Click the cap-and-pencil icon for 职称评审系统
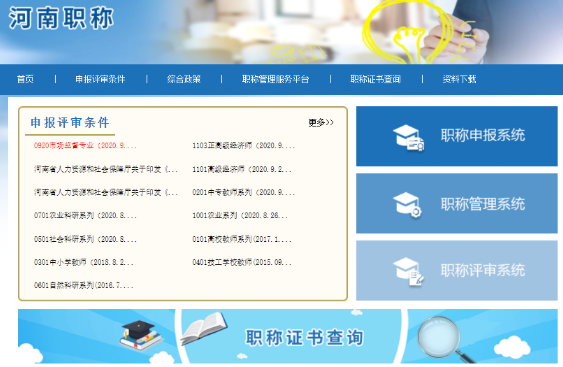Image resolution: width=563 pixels, height=367 pixels. click(x=409, y=271)
